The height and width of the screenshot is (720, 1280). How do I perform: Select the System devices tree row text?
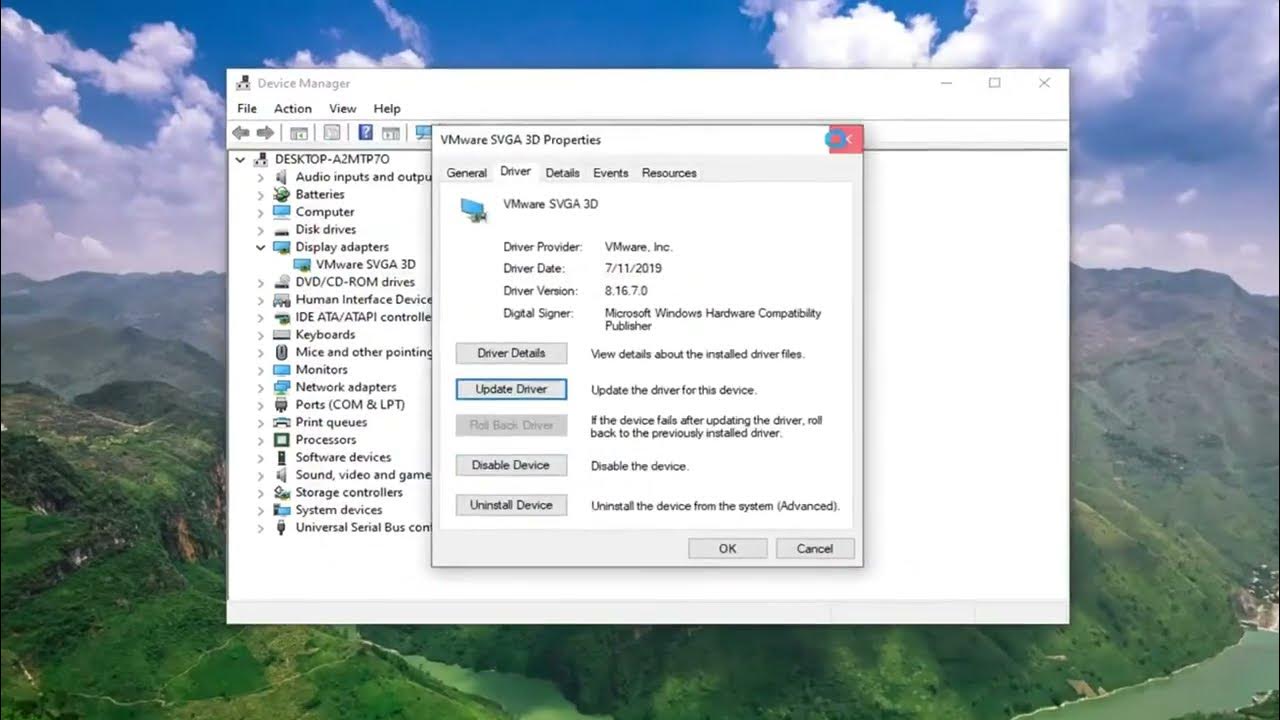coord(339,510)
